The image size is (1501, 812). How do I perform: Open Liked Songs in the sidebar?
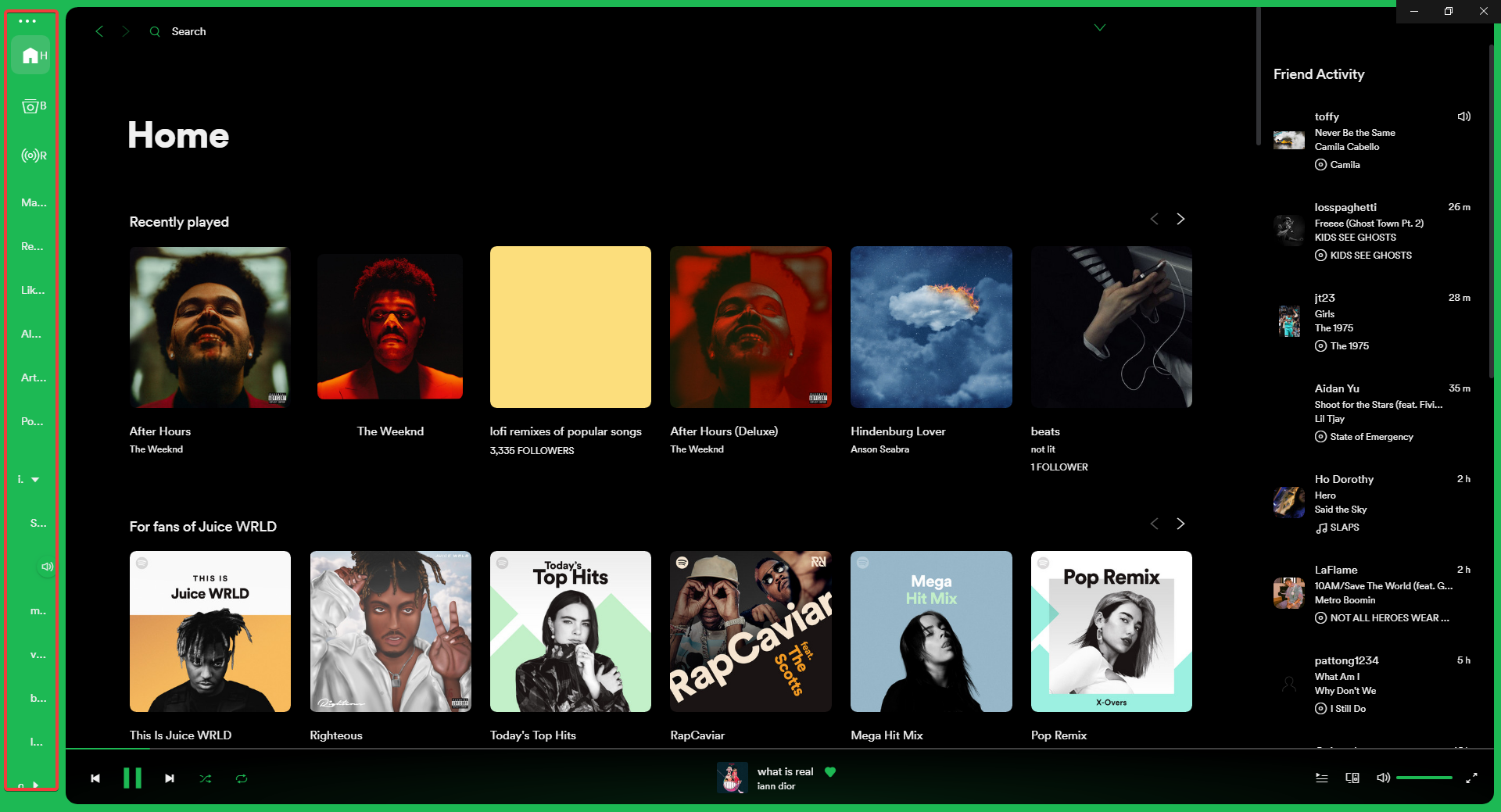(x=32, y=290)
